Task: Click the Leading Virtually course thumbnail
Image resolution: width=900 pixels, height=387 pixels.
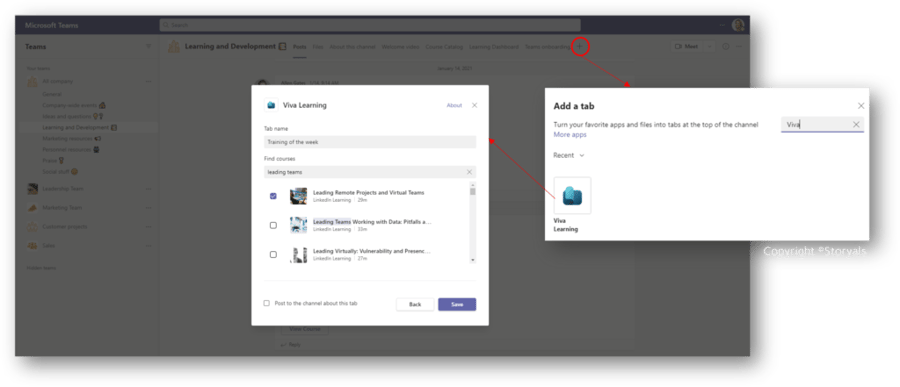Action: [298, 254]
